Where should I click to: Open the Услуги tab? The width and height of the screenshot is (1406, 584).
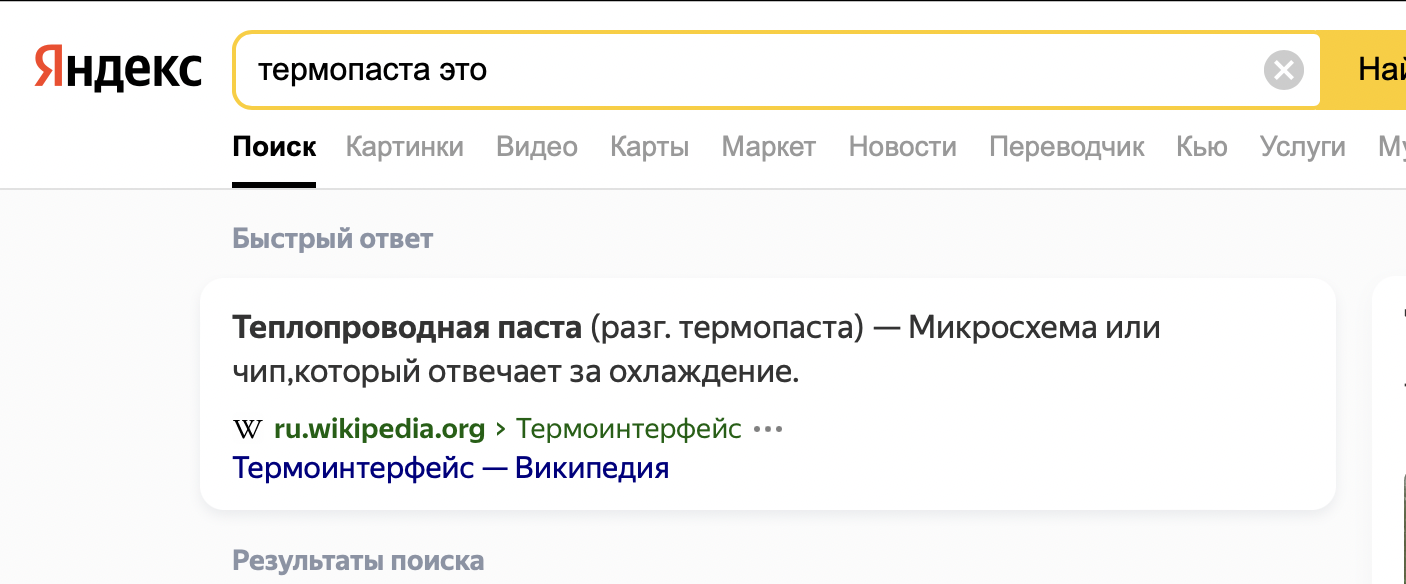coord(1302,147)
